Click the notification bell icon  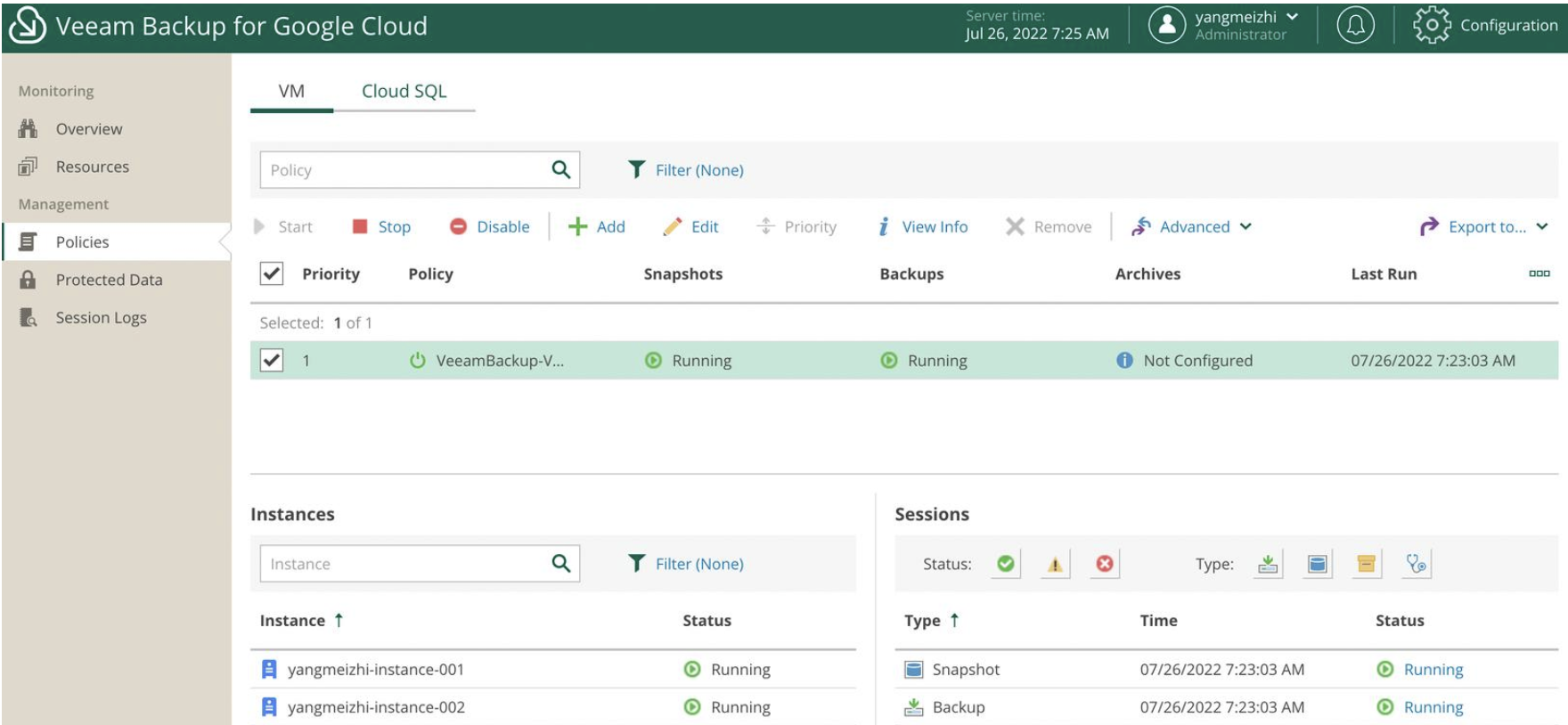pyautogui.click(x=1355, y=25)
